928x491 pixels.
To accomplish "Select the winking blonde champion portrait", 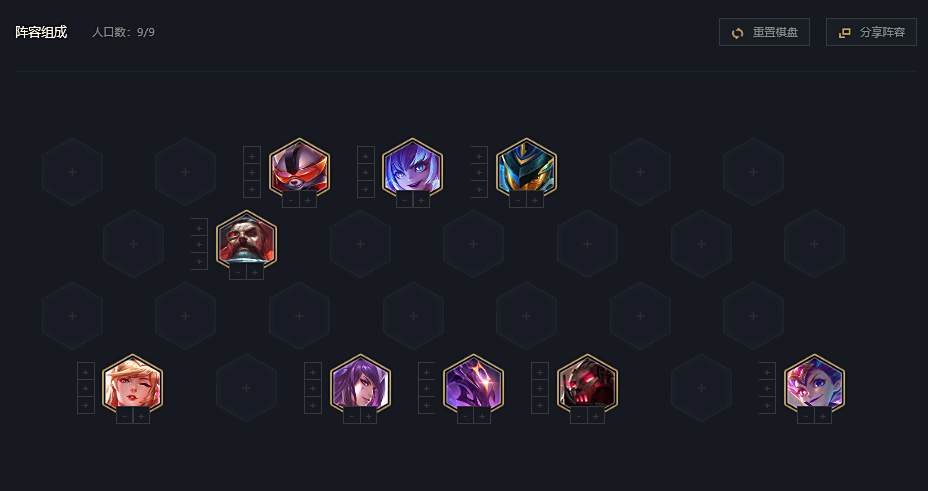I will click(133, 384).
